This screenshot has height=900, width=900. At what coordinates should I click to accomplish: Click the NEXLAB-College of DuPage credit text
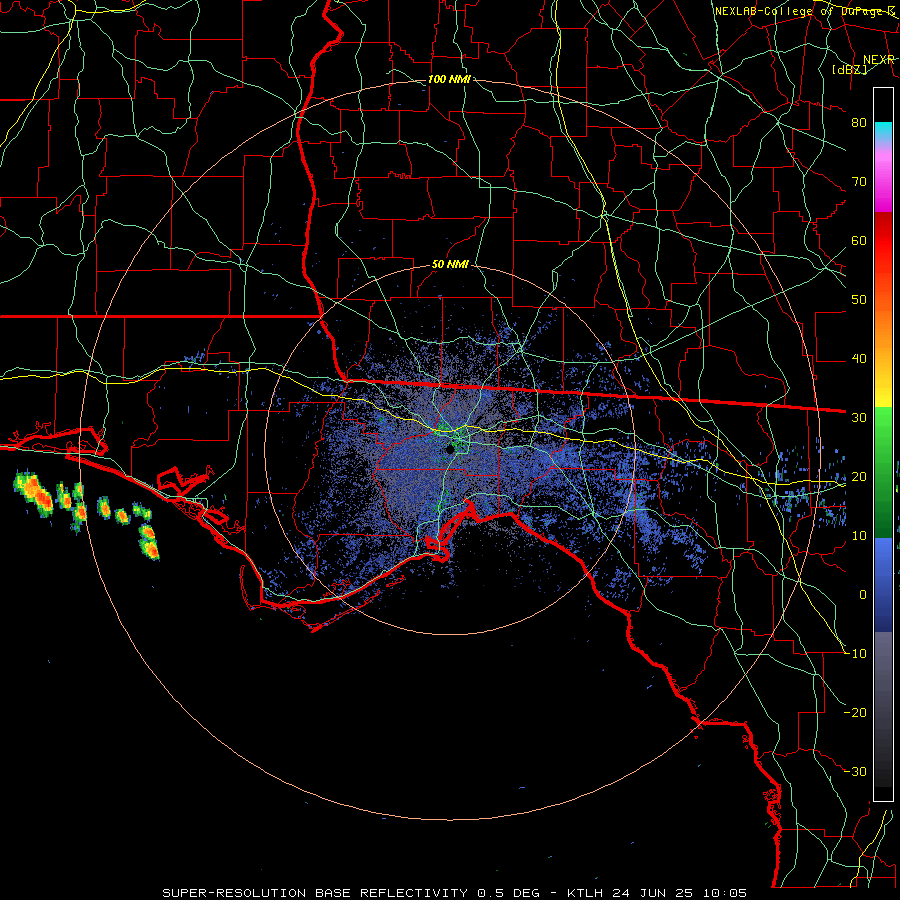pos(805,11)
